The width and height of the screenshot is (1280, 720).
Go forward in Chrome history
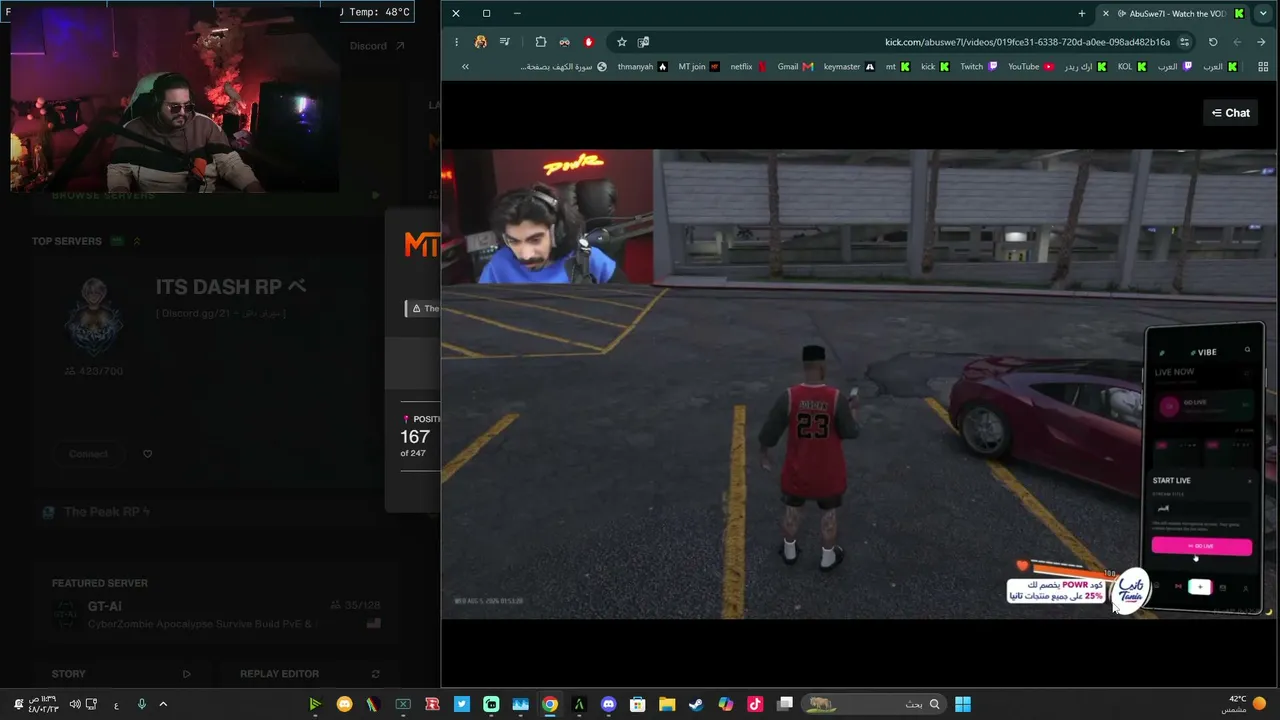[1237, 42]
